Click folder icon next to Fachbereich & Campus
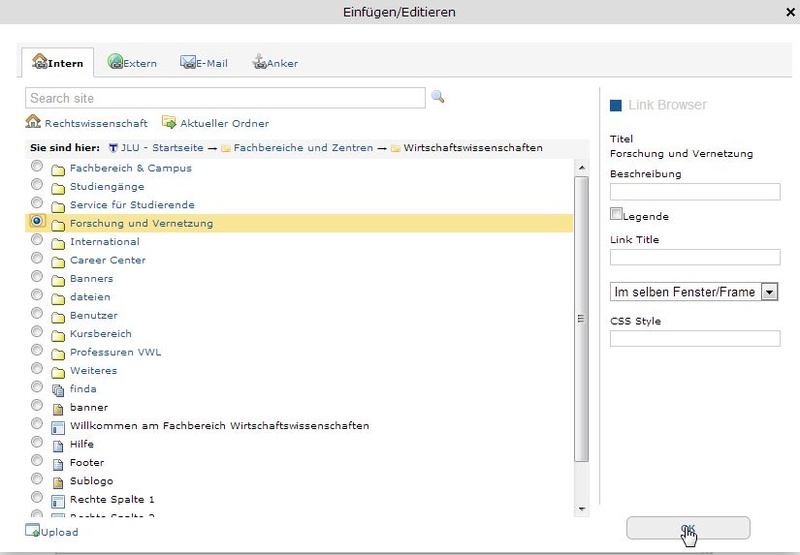 click(x=58, y=170)
